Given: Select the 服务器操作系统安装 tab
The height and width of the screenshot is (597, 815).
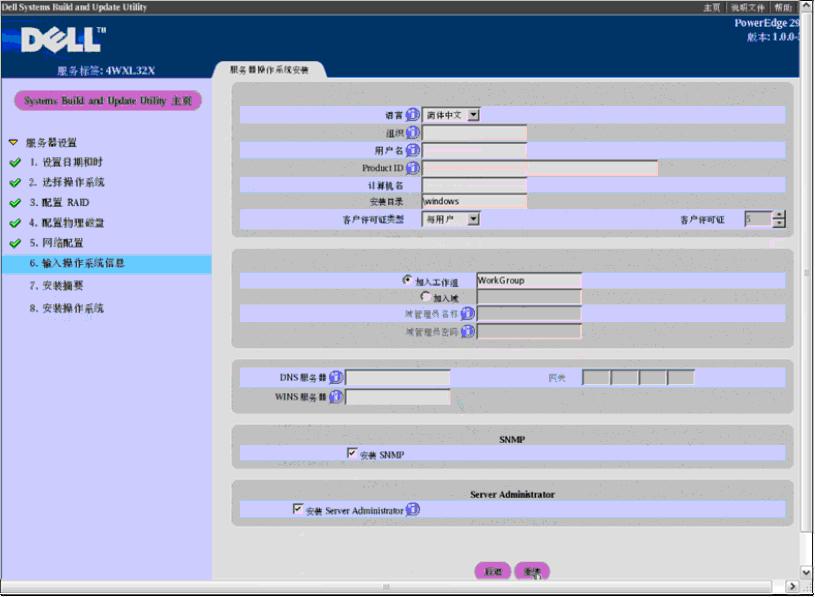Looking at the screenshot, I should click(269, 70).
